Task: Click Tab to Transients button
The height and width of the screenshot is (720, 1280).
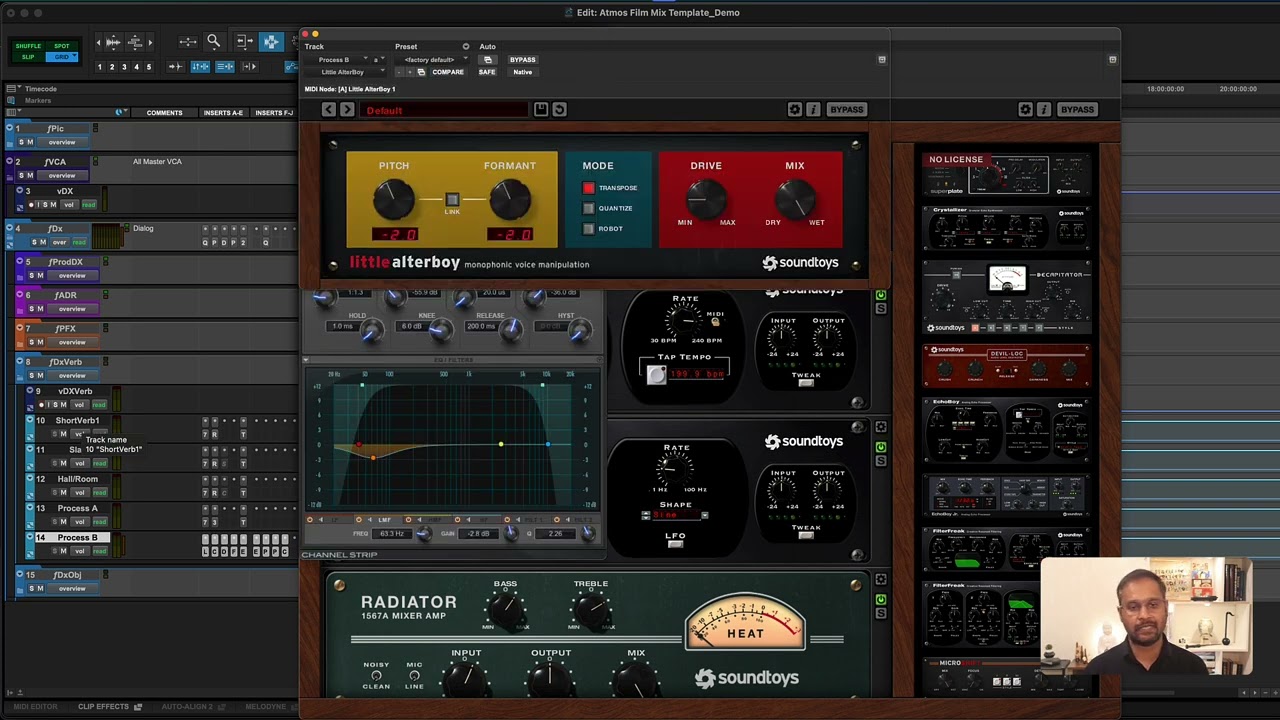Action: pos(176,67)
